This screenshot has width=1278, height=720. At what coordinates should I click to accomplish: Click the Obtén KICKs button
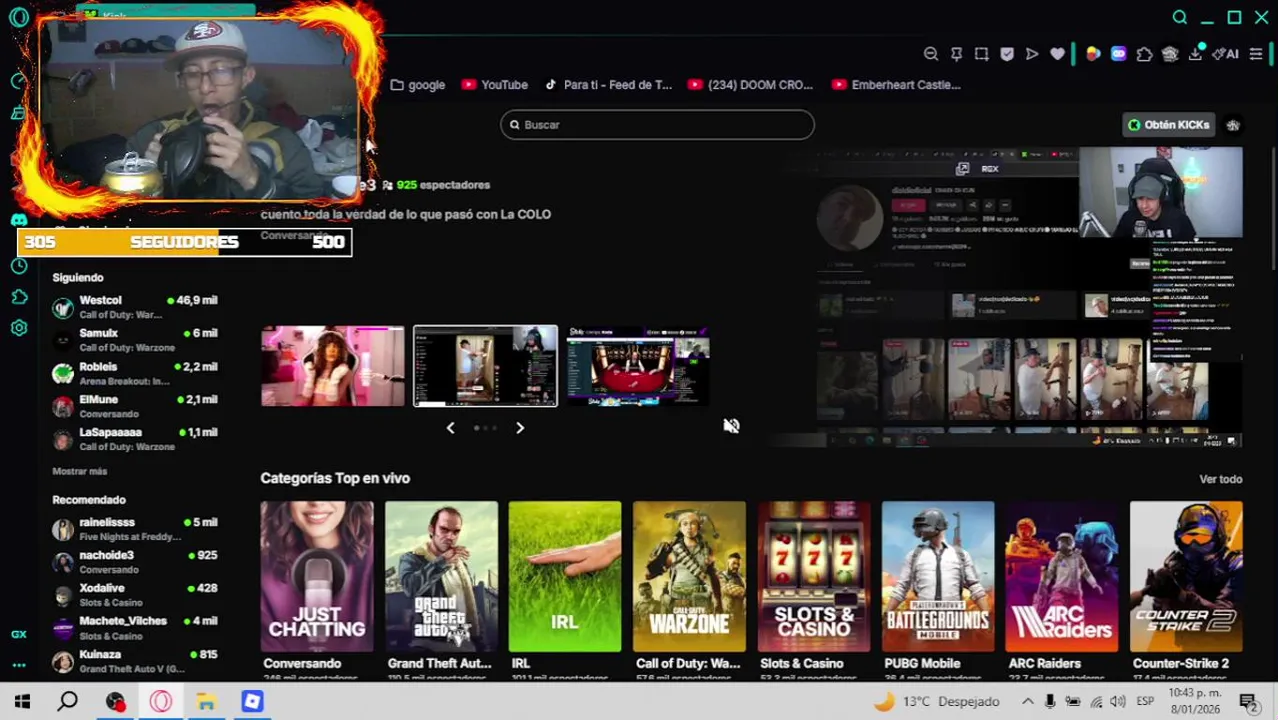1168,125
